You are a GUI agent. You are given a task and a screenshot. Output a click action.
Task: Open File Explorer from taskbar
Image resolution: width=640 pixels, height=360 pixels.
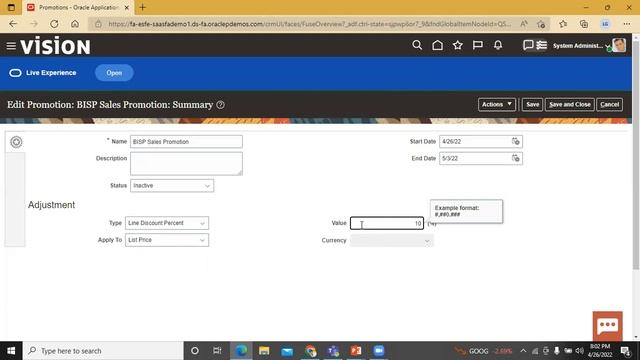[x=264, y=351]
